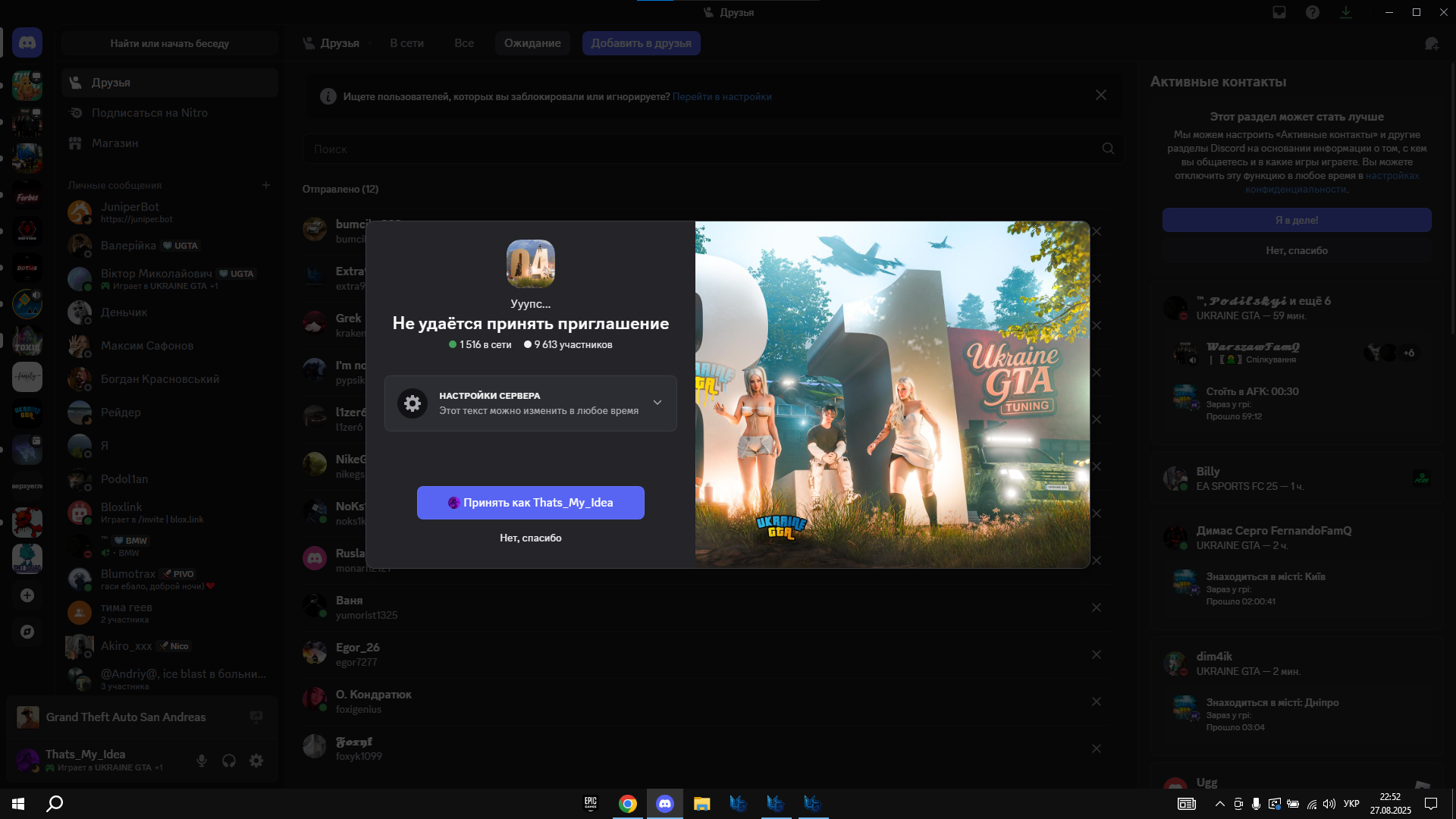The height and width of the screenshot is (819, 1456).
Task: Decline invite with "Нет, спасибо" in dialog
Action: 531,538
